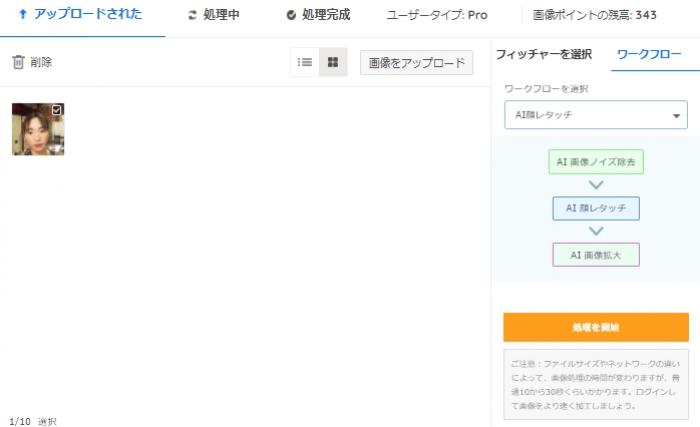
Task: Click the chevron above AI 画像拡大
Action: coord(596,231)
